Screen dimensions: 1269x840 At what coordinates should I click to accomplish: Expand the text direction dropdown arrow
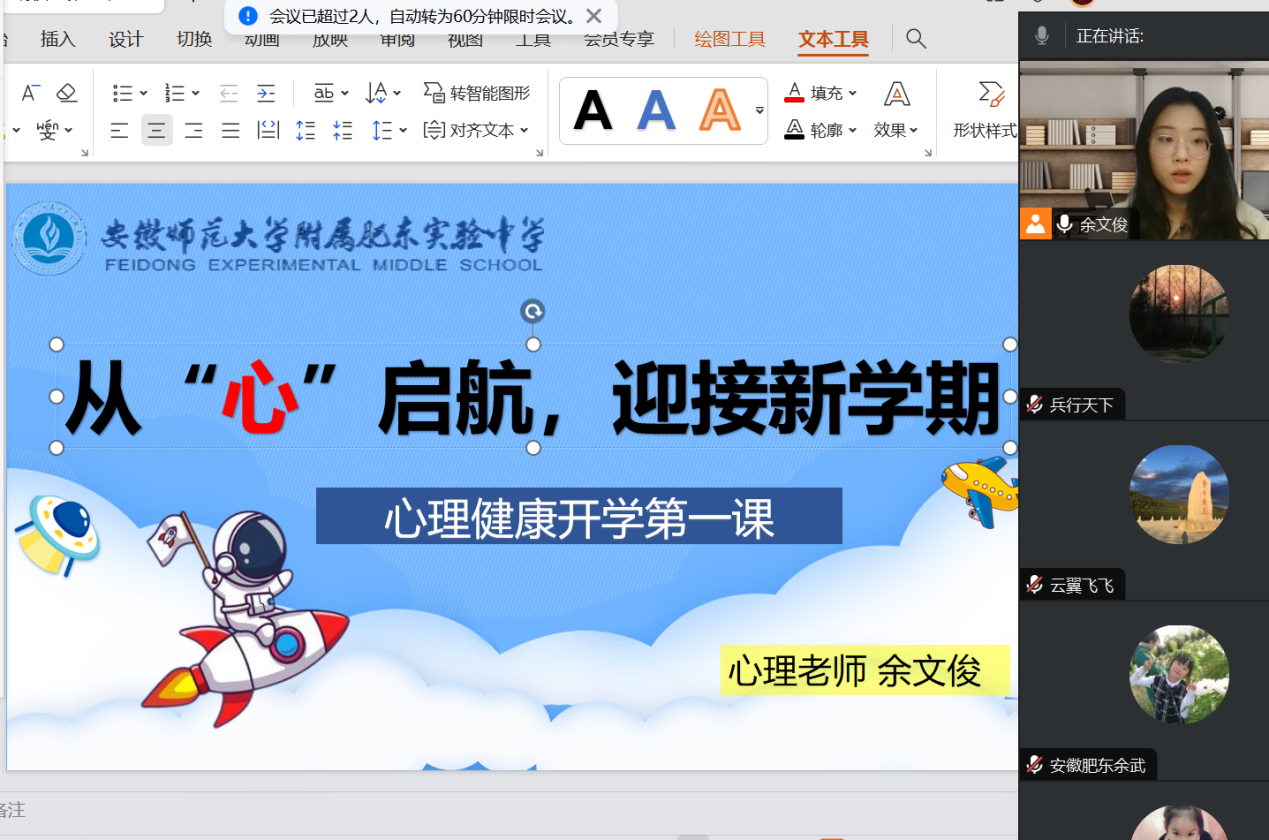tap(397, 93)
